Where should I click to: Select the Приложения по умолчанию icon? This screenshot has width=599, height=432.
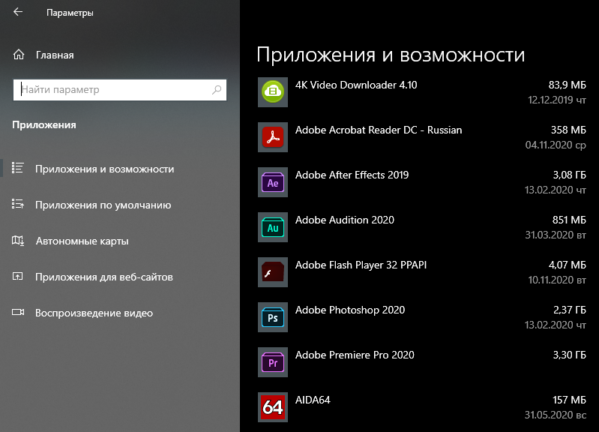click(x=18, y=204)
